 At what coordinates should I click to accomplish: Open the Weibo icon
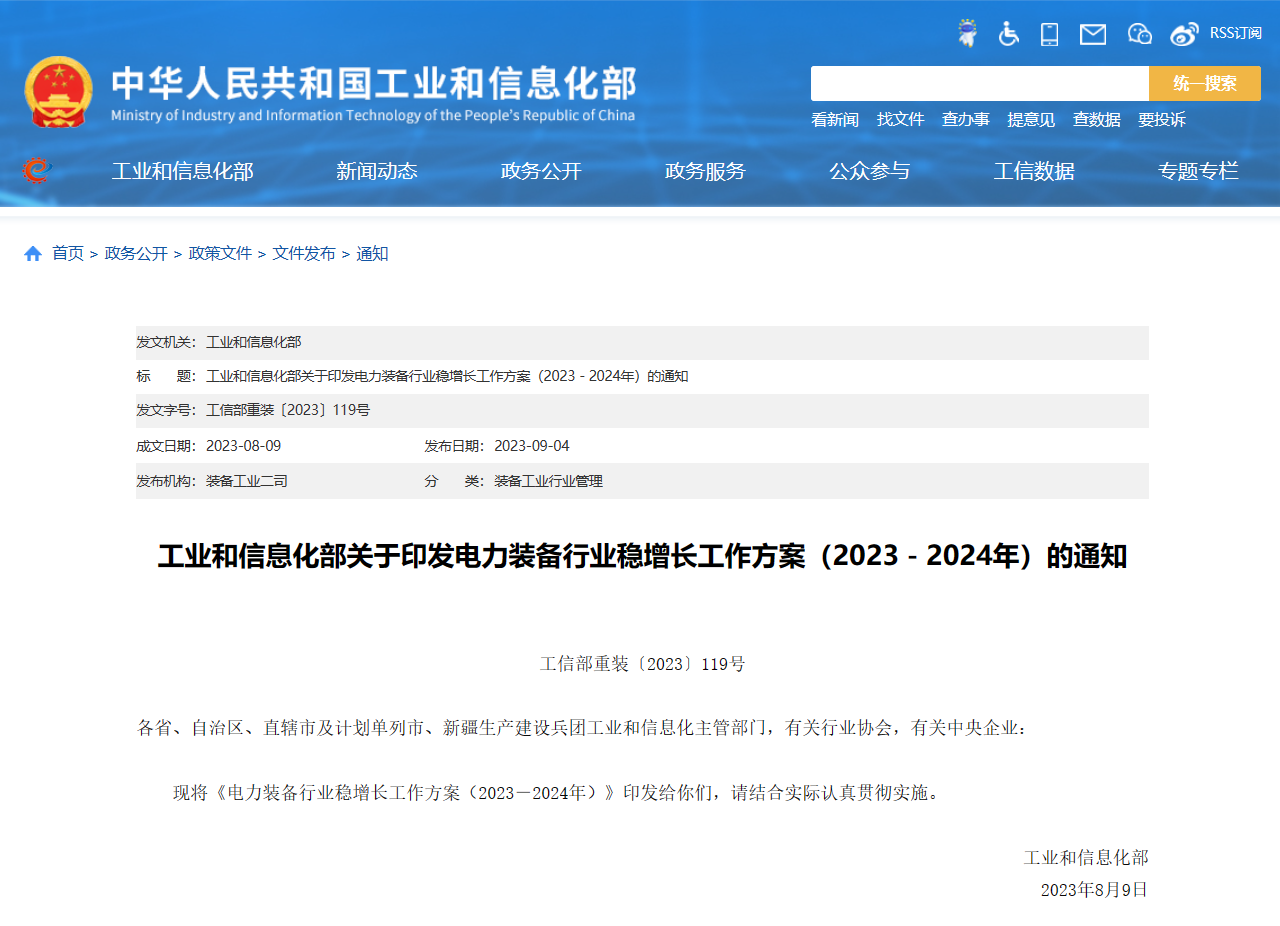pos(1184,34)
